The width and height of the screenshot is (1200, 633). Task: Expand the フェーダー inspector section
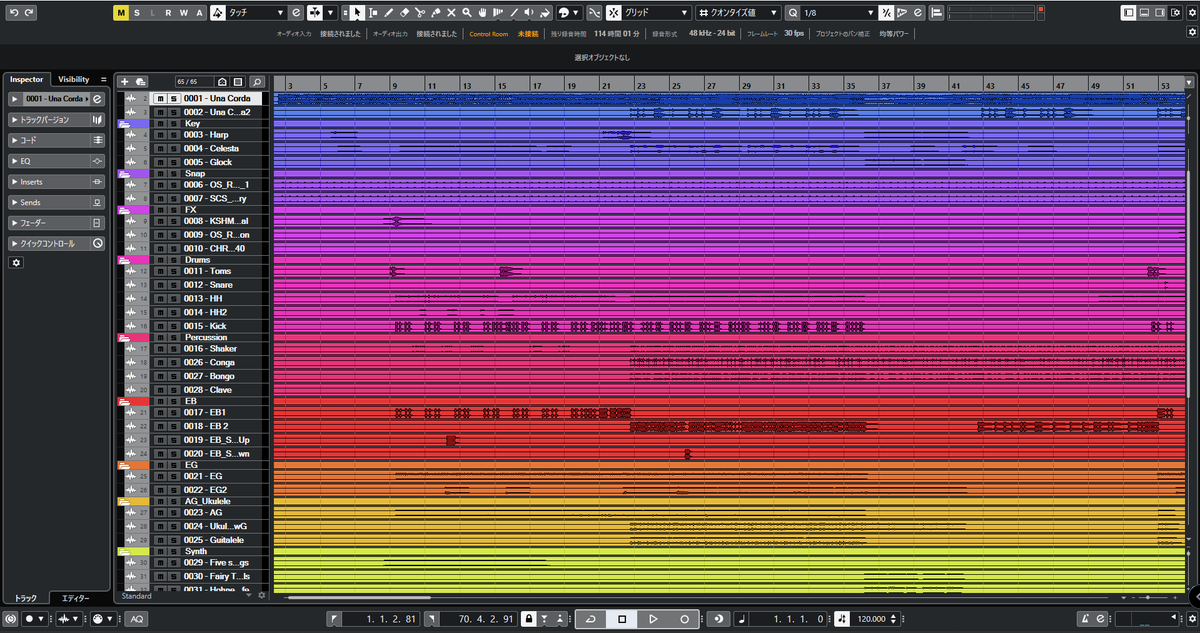pos(56,223)
